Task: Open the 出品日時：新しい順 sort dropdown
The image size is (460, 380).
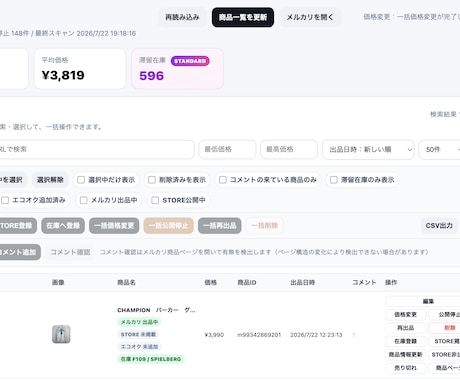Action: (x=368, y=149)
